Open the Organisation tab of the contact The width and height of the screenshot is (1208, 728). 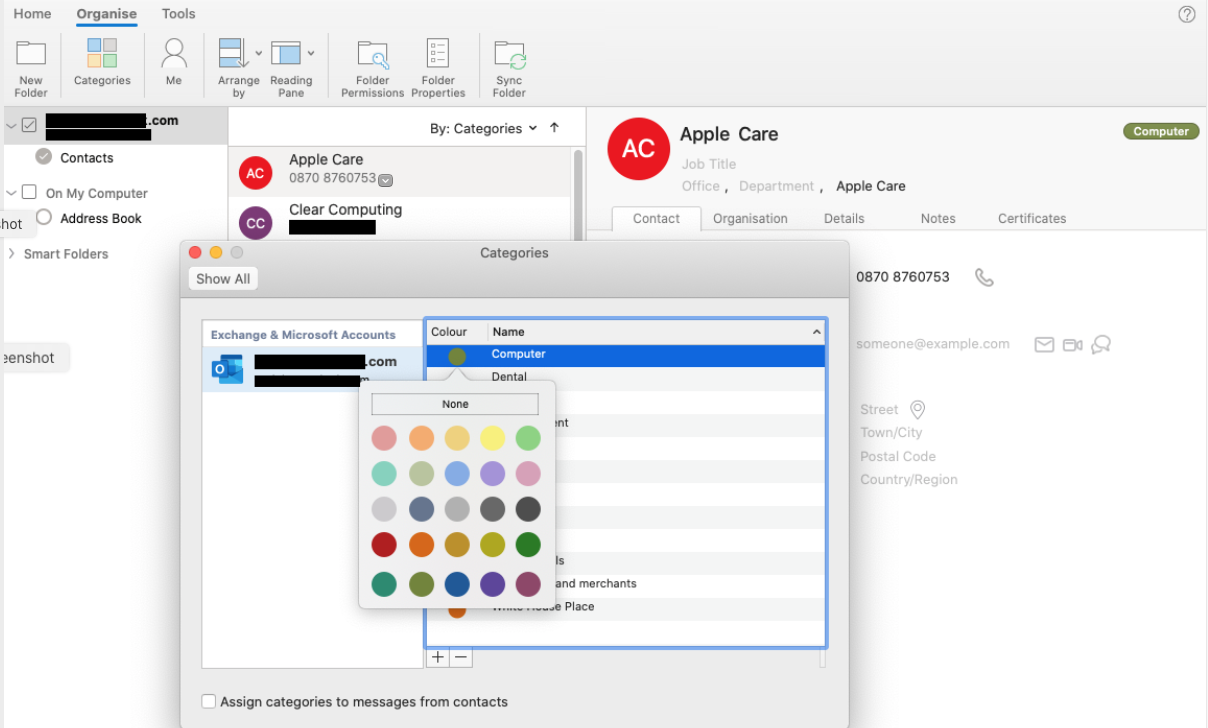point(750,218)
